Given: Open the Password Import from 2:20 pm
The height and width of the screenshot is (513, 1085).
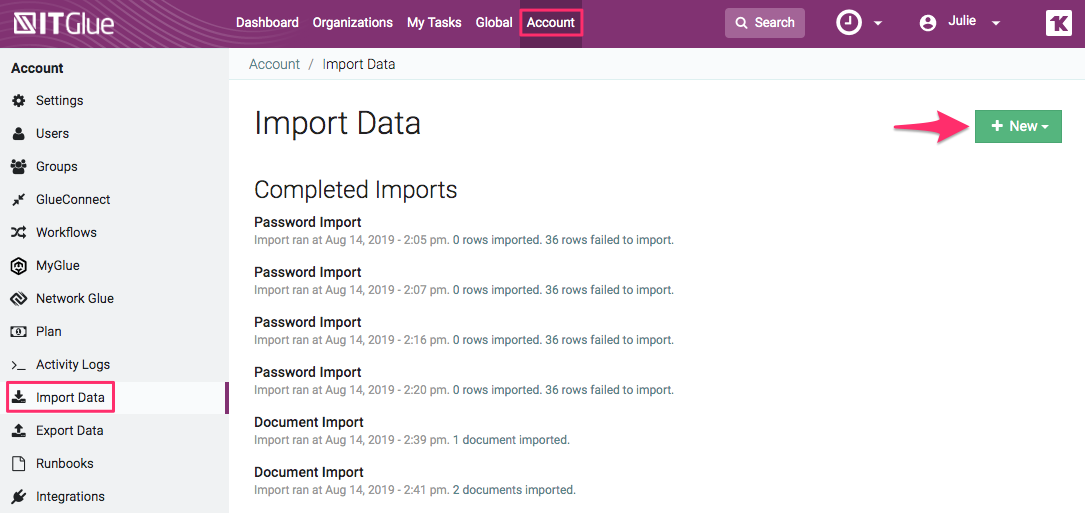Looking at the screenshot, I should pos(308,372).
